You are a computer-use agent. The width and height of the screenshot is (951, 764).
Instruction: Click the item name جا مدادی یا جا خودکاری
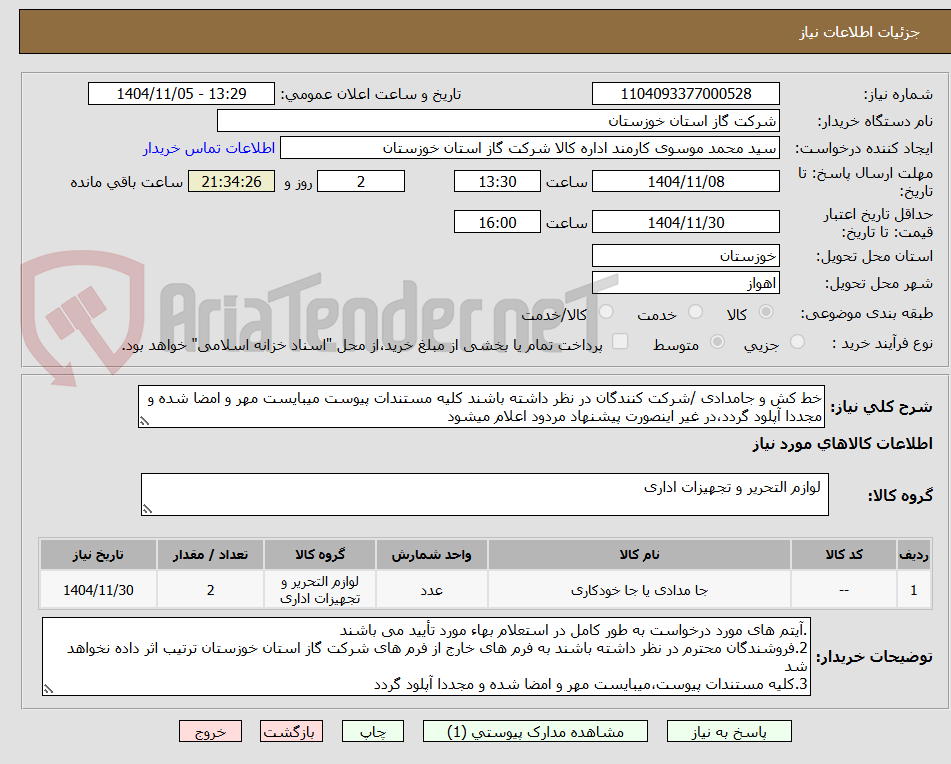click(639, 590)
